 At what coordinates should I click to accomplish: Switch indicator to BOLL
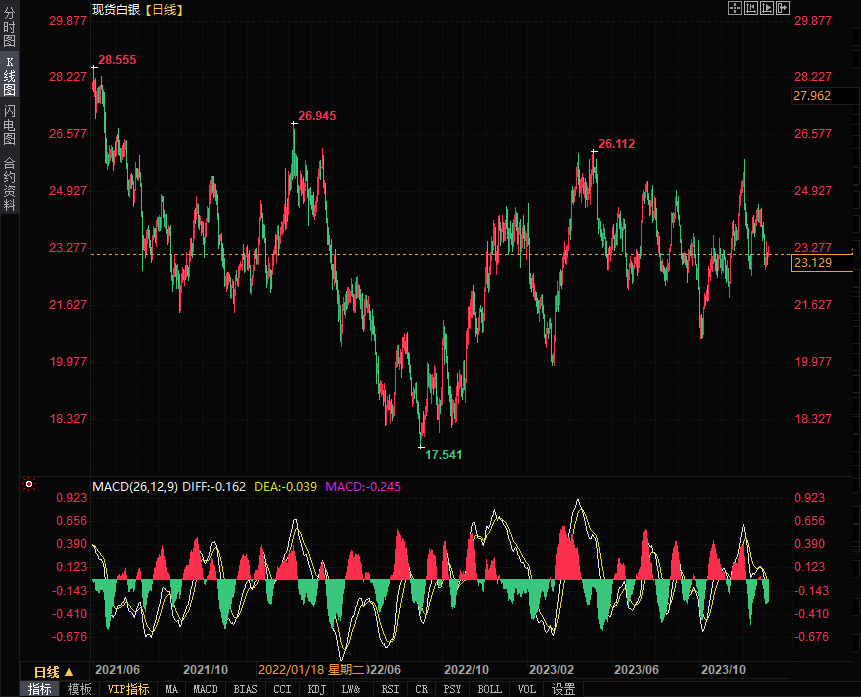[x=489, y=689]
